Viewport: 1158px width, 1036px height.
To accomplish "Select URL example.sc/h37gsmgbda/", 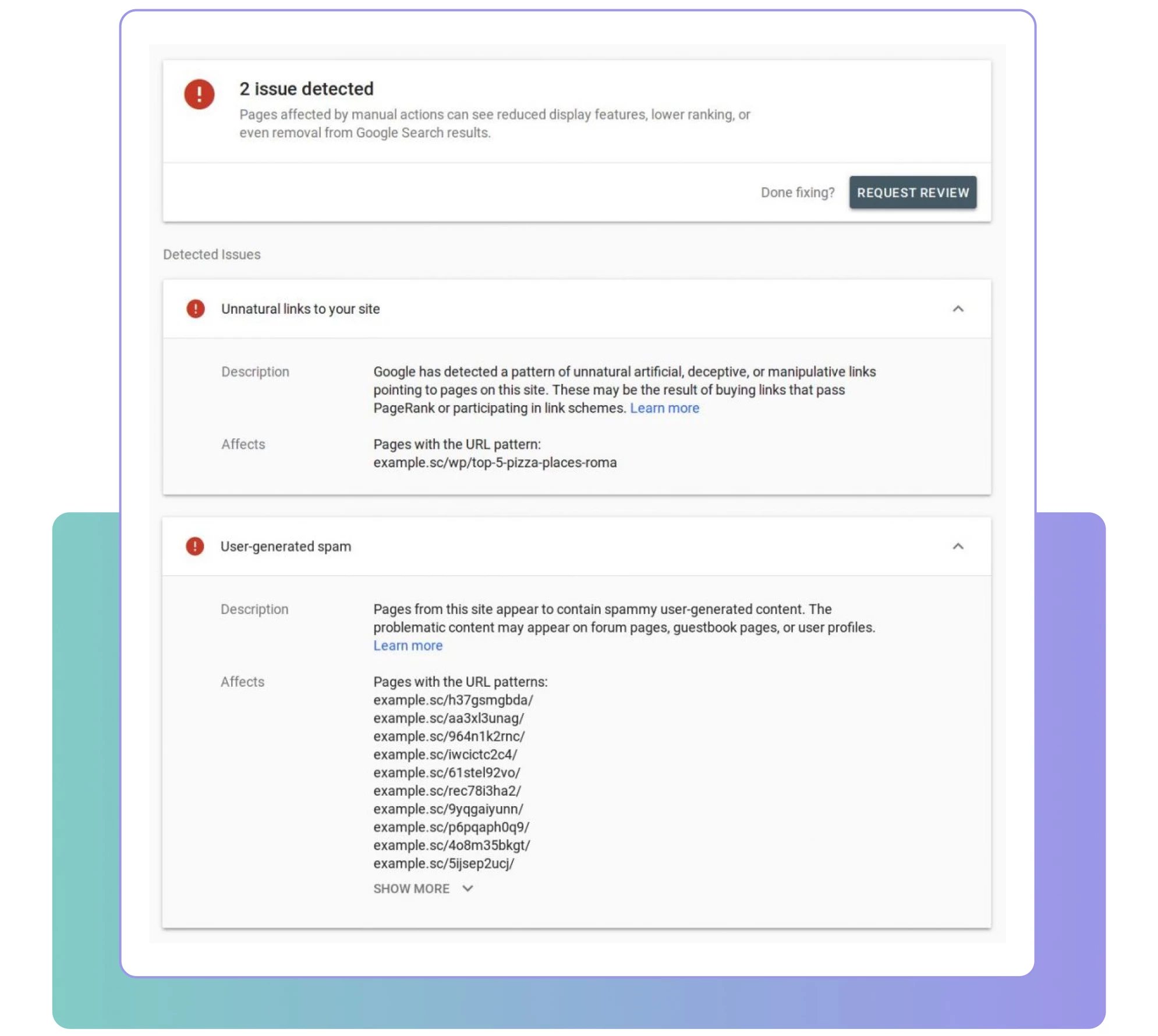I will (453, 700).
